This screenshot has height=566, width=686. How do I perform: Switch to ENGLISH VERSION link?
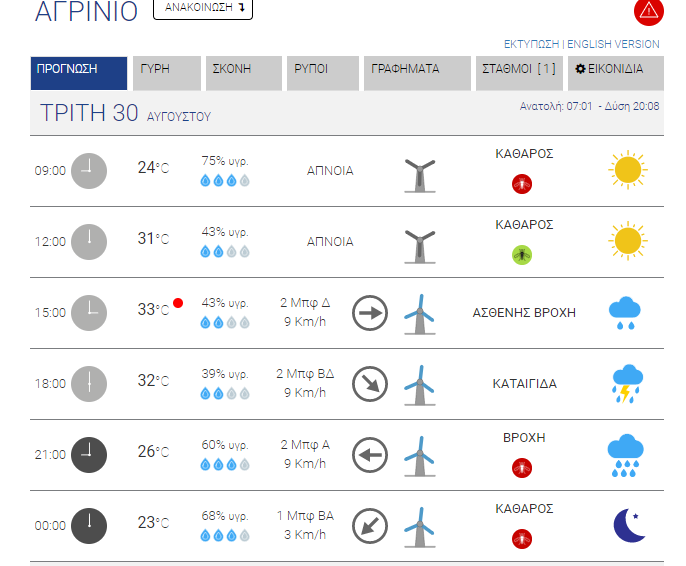pyautogui.click(x=613, y=44)
